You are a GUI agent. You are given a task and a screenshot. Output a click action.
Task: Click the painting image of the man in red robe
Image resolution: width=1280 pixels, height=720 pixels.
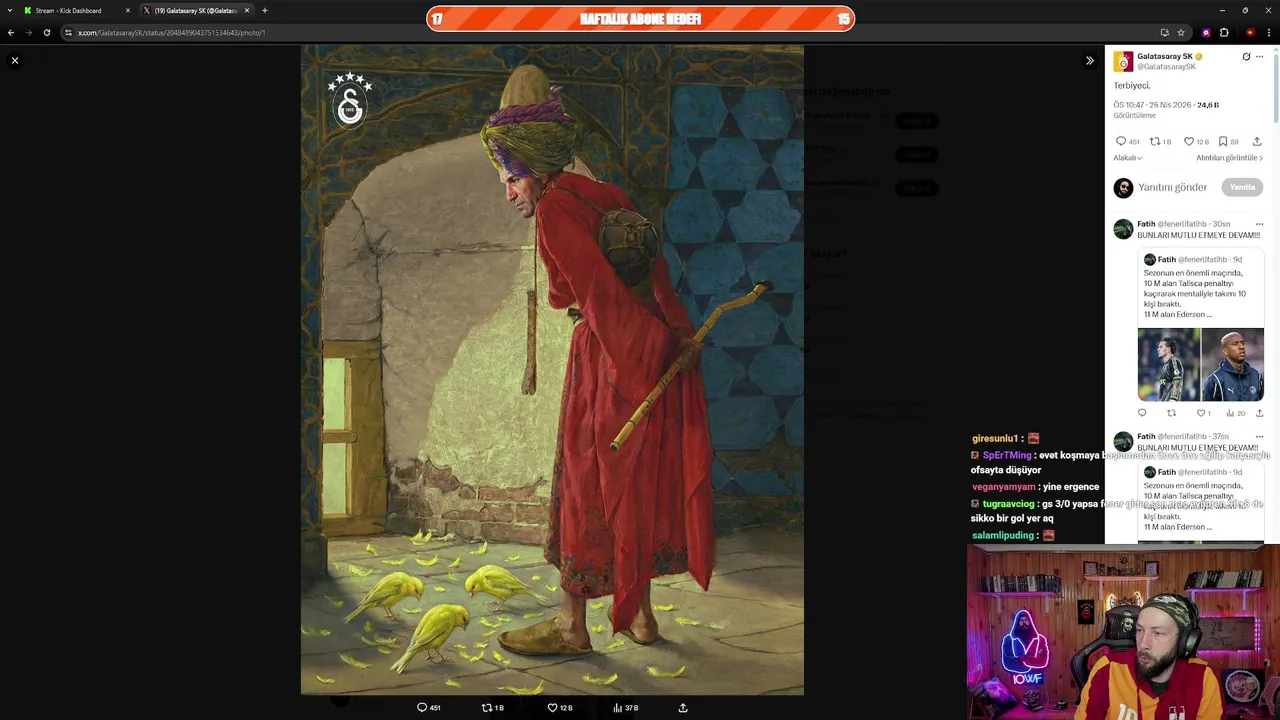click(x=552, y=369)
